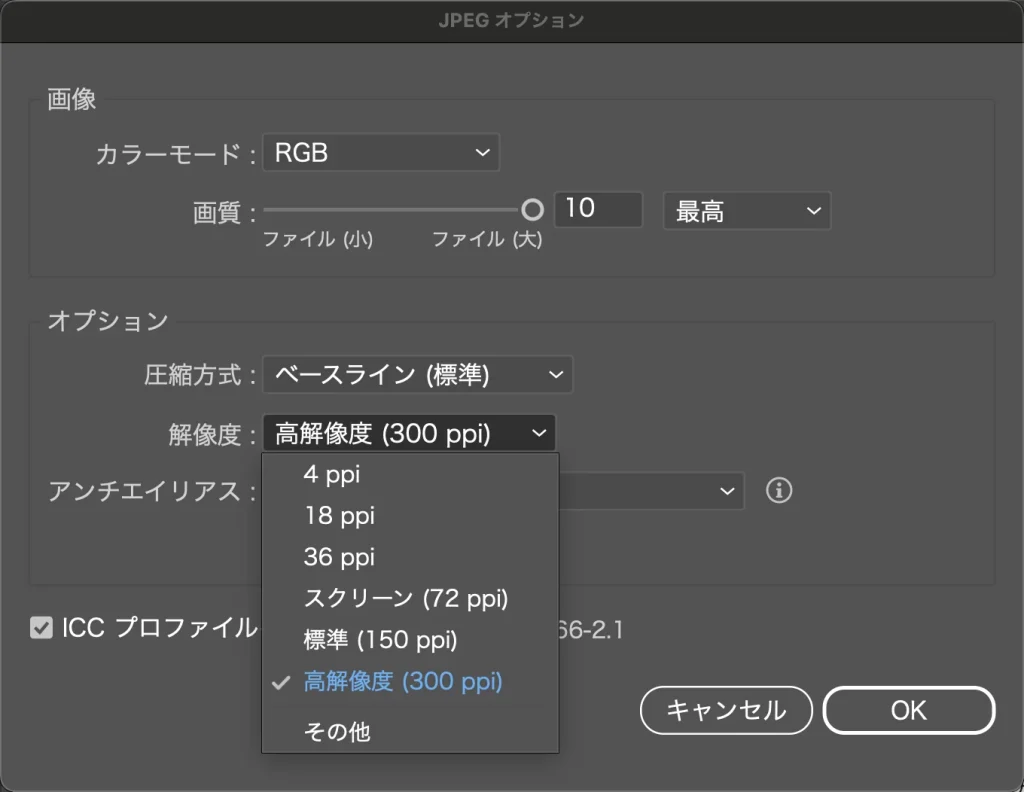Select 36 ppi resolution option

point(410,557)
